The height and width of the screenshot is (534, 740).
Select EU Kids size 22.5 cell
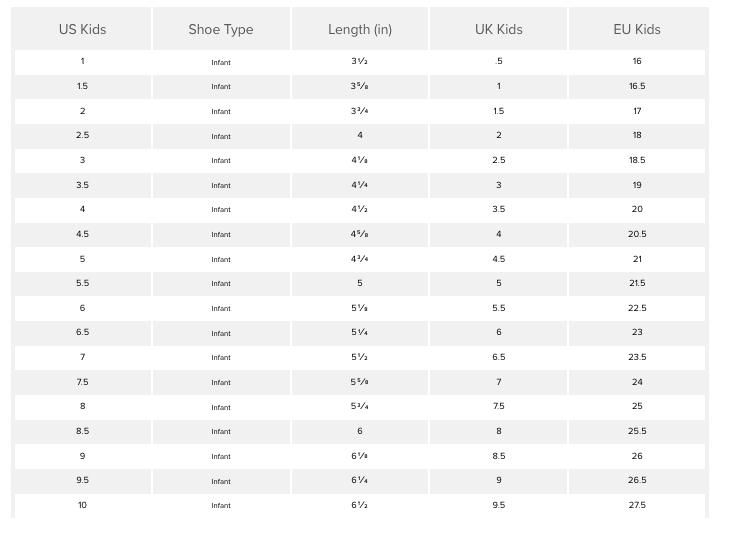click(x=637, y=308)
